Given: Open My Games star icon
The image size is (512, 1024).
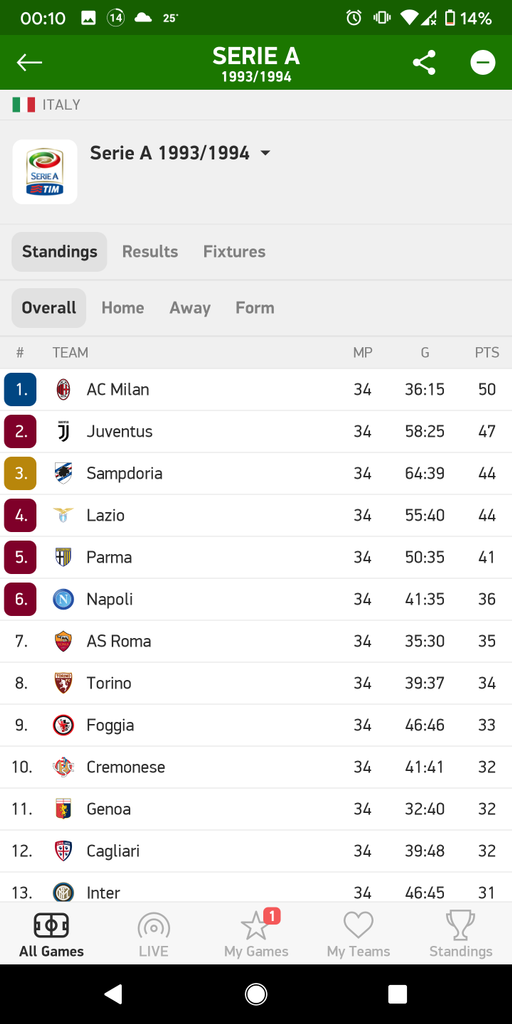Looking at the screenshot, I should pos(256,925).
